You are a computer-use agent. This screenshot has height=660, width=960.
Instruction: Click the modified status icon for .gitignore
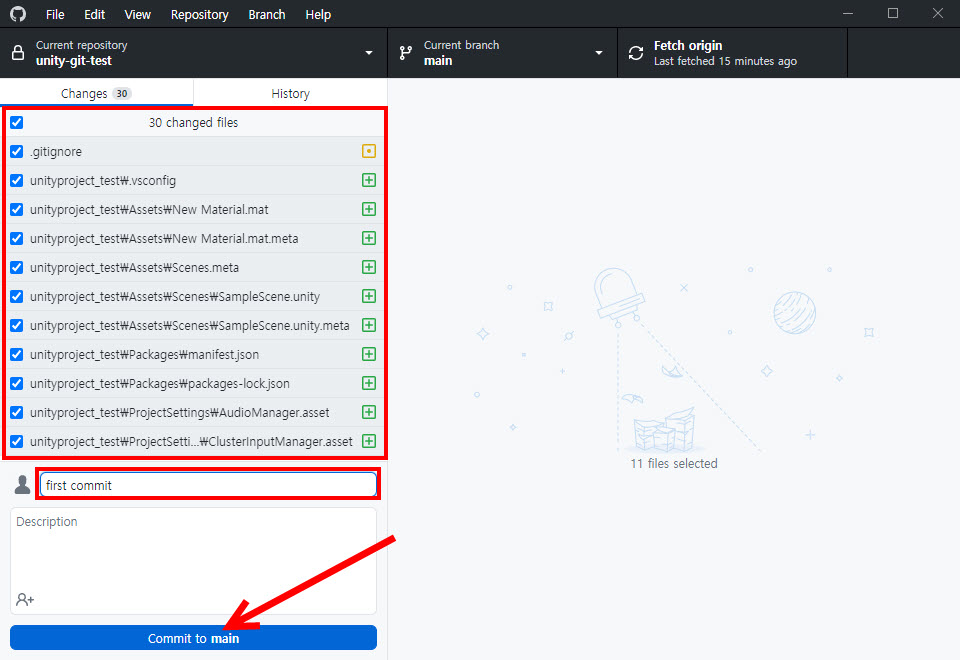(x=369, y=151)
